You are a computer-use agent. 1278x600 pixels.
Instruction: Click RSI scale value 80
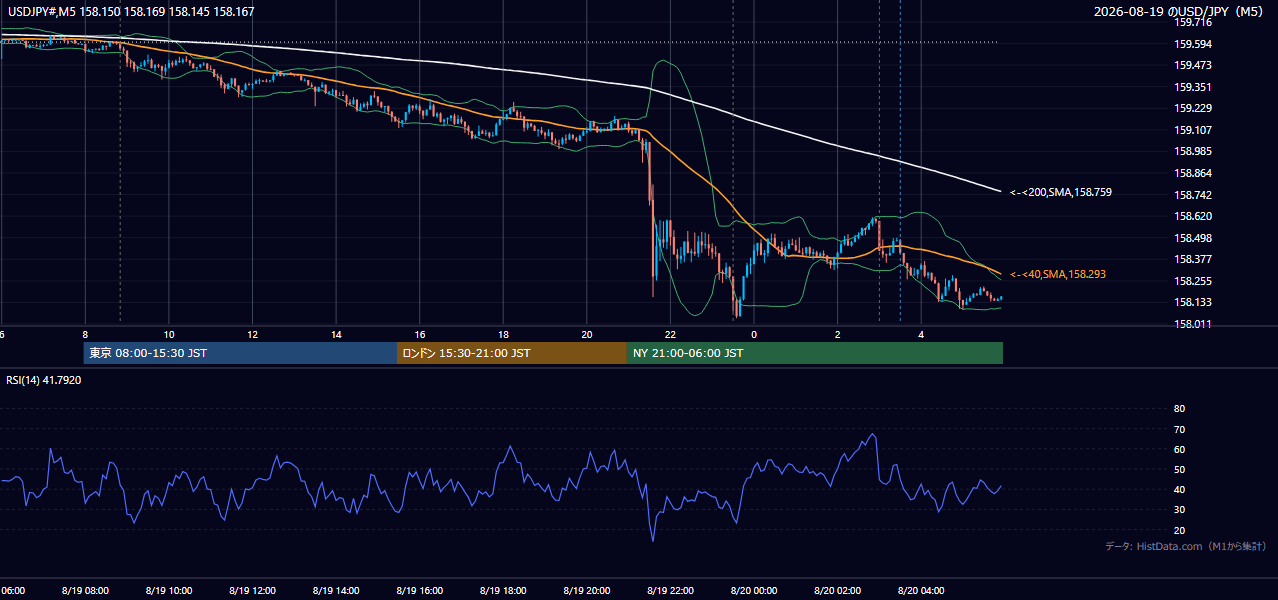1180,409
